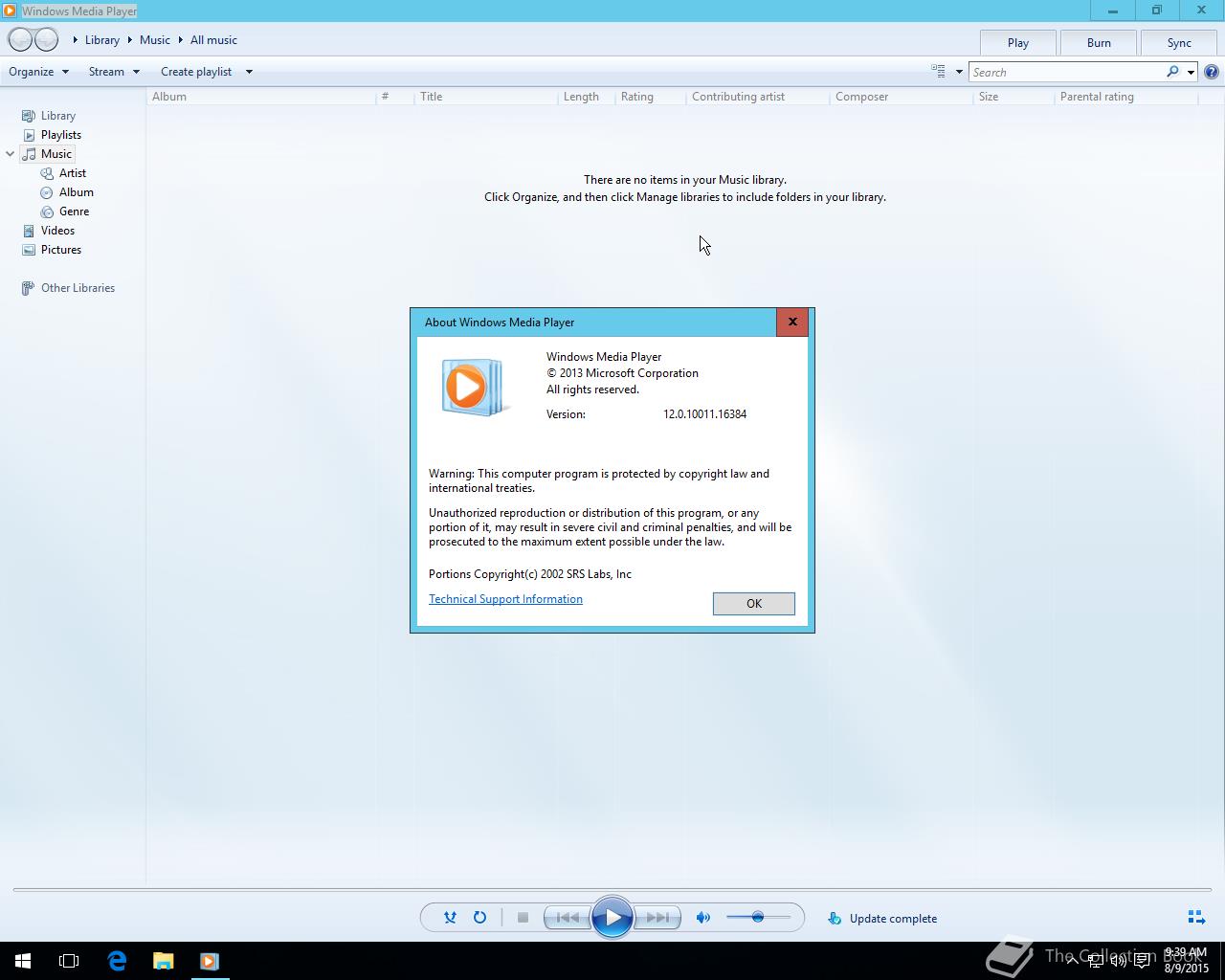1225x980 pixels.
Task: Open the Stream menu
Action: tap(114, 72)
